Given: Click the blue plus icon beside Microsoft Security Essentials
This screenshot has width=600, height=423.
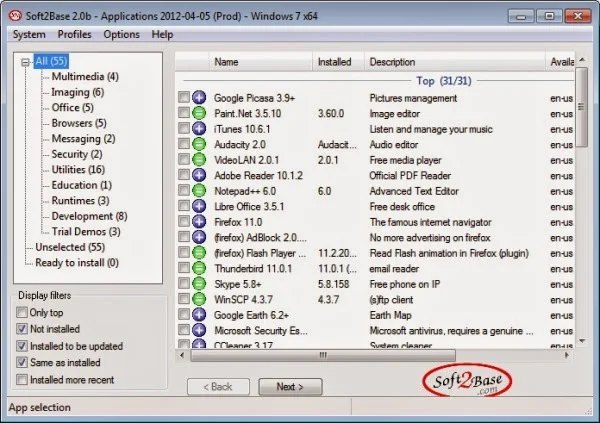Looking at the screenshot, I should tap(199, 330).
